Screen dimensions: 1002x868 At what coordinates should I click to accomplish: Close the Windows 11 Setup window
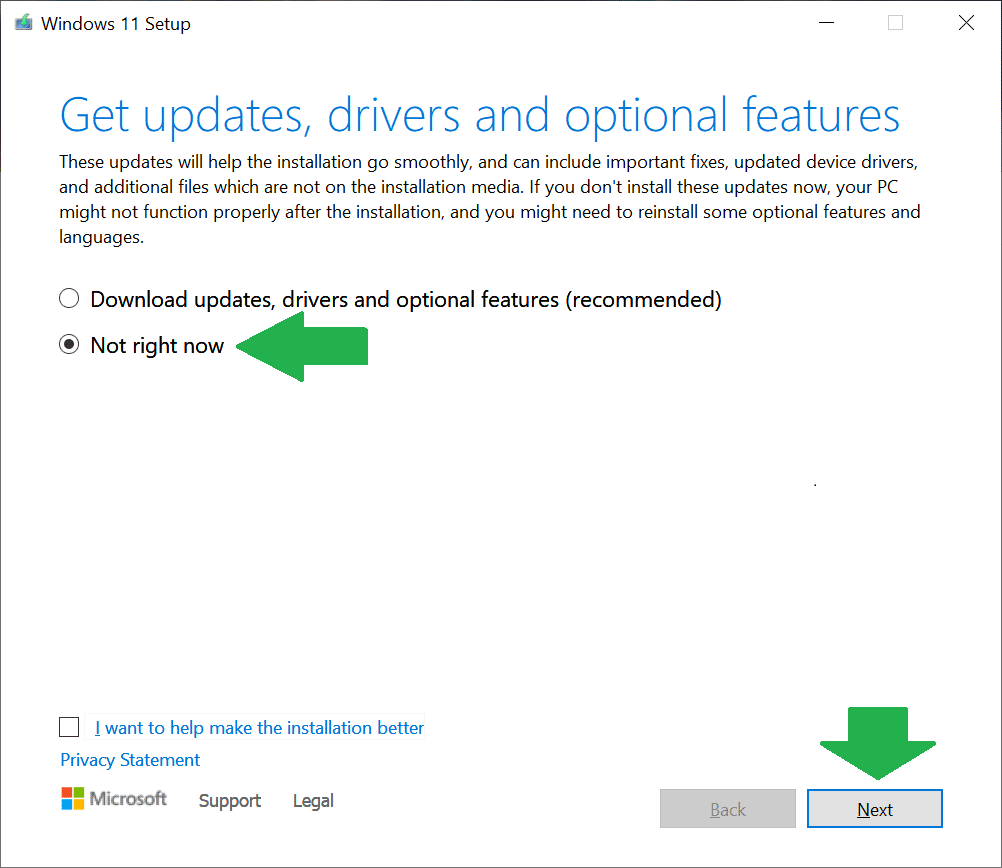click(x=966, y=23)
